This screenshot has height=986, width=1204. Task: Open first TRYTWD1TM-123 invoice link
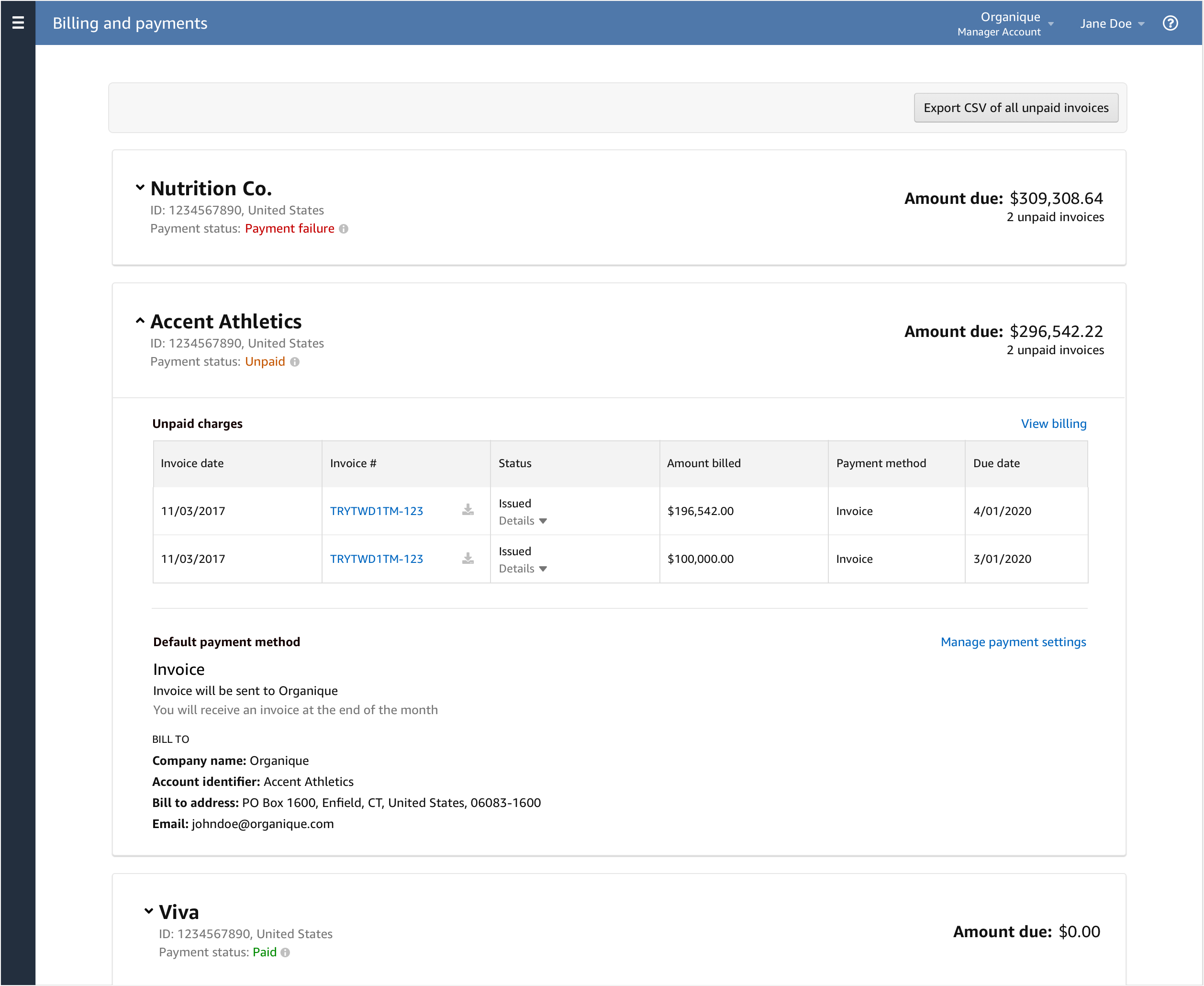coord(376,511)
